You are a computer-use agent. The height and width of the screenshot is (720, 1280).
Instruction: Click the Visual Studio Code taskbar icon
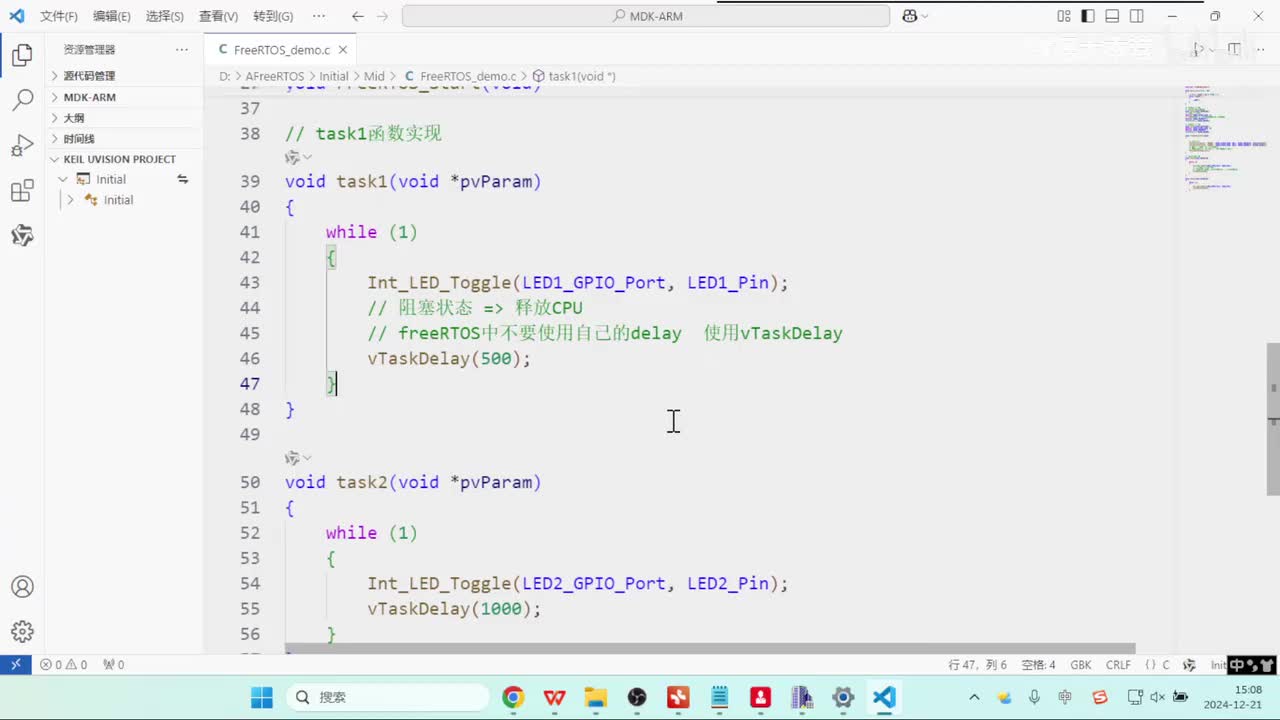[x=884, y=697]
